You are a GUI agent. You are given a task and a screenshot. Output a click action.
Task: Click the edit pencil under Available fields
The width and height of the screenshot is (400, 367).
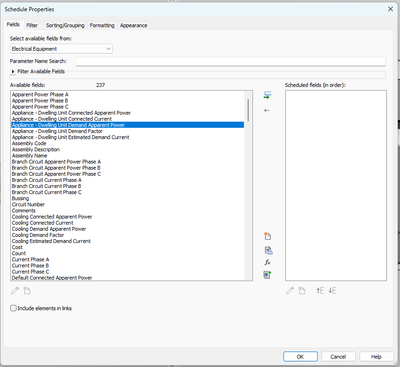[15, 291]
